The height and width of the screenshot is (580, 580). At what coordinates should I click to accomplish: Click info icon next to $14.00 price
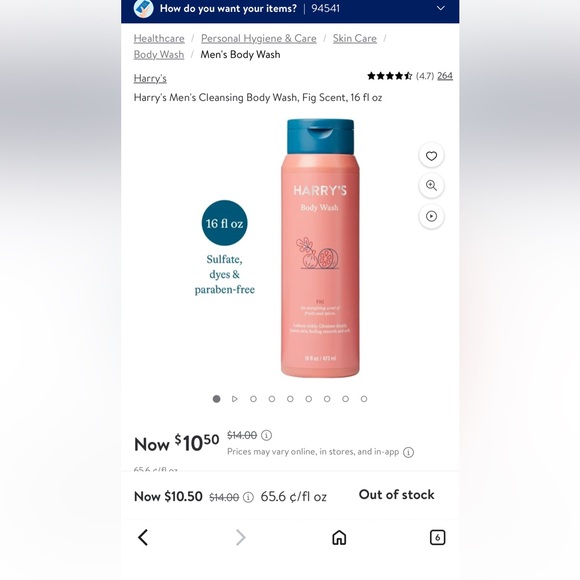click(266, 435)
